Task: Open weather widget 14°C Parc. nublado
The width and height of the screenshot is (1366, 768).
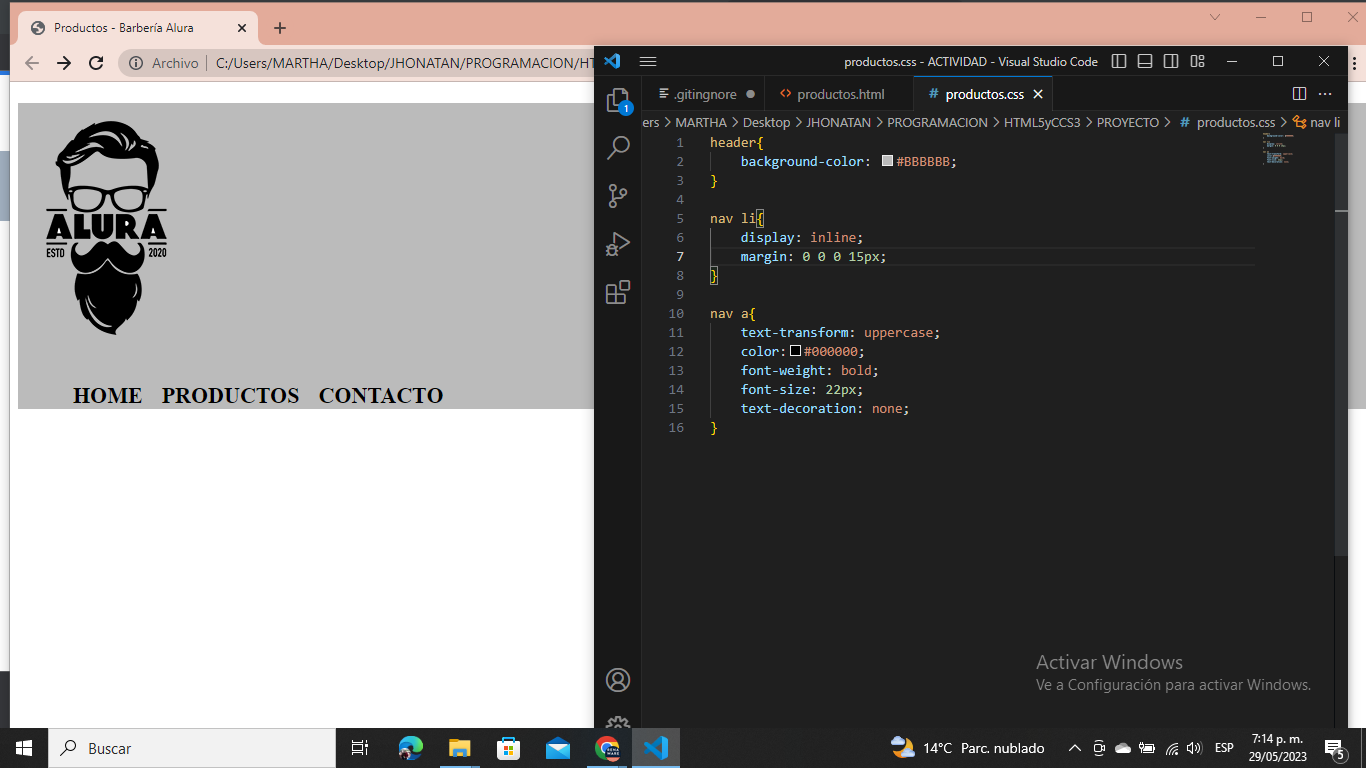Action: 967,748
